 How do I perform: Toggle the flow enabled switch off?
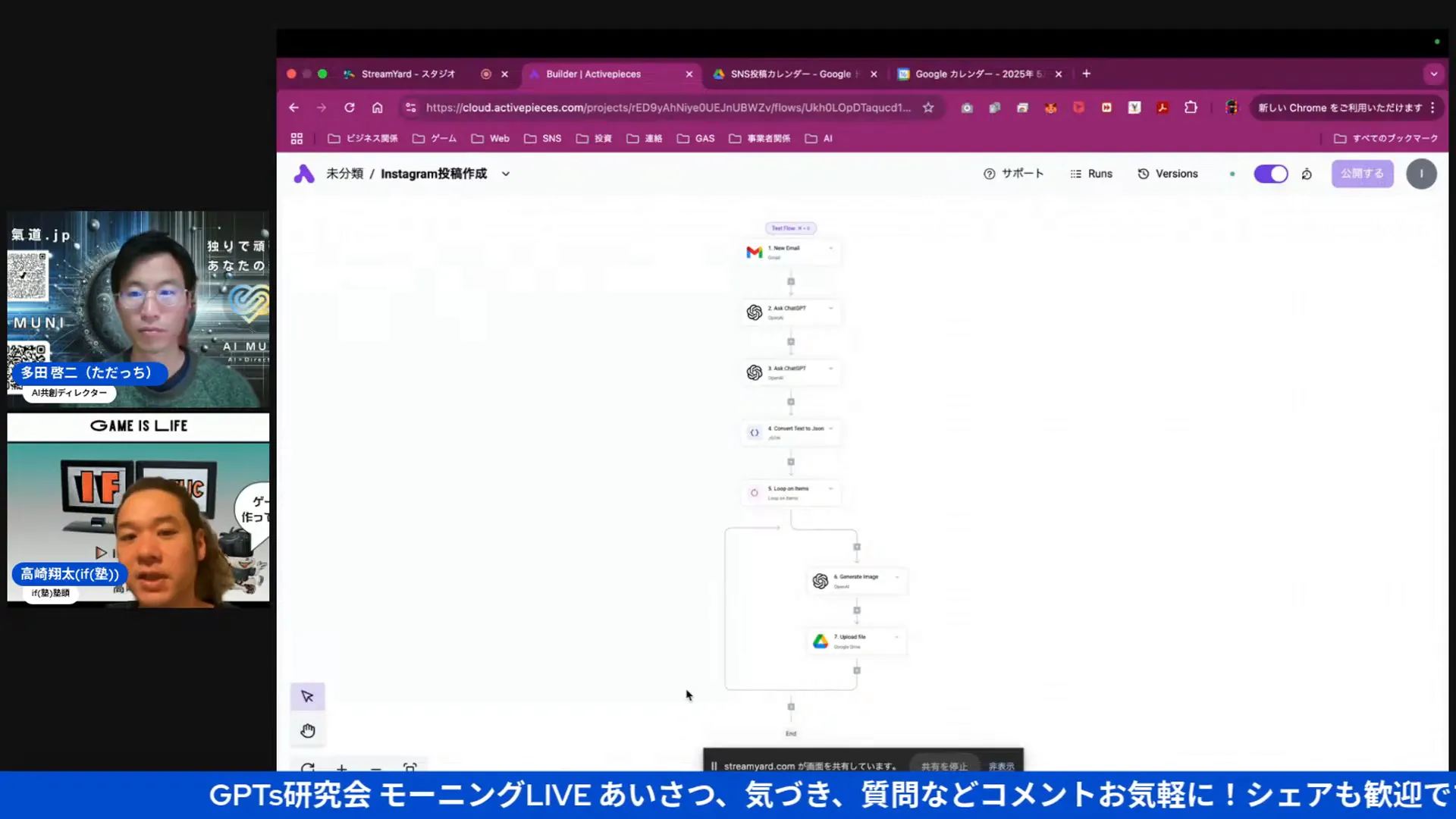[1271, 174]
